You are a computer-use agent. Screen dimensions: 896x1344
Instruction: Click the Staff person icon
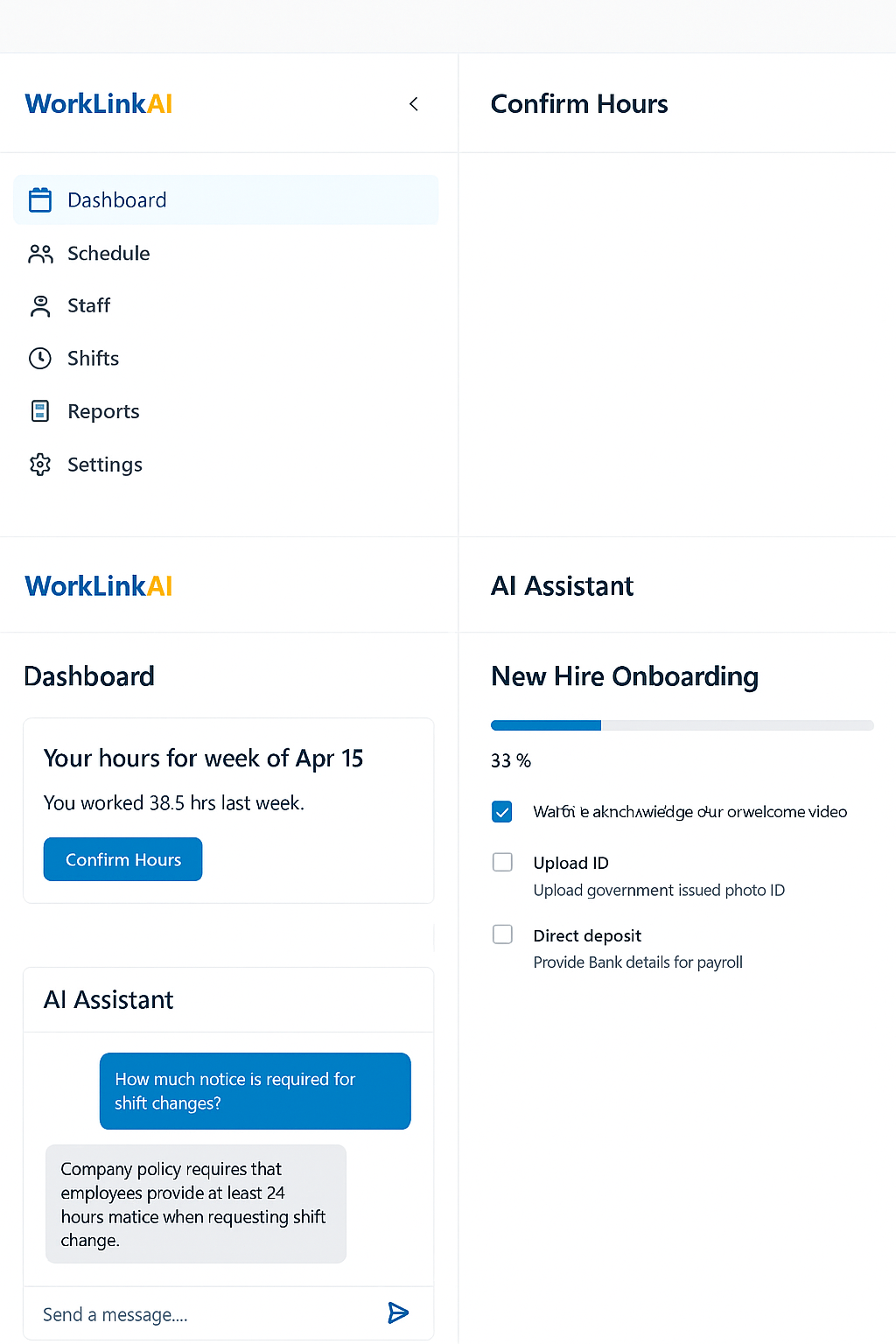tap(40, 306)
